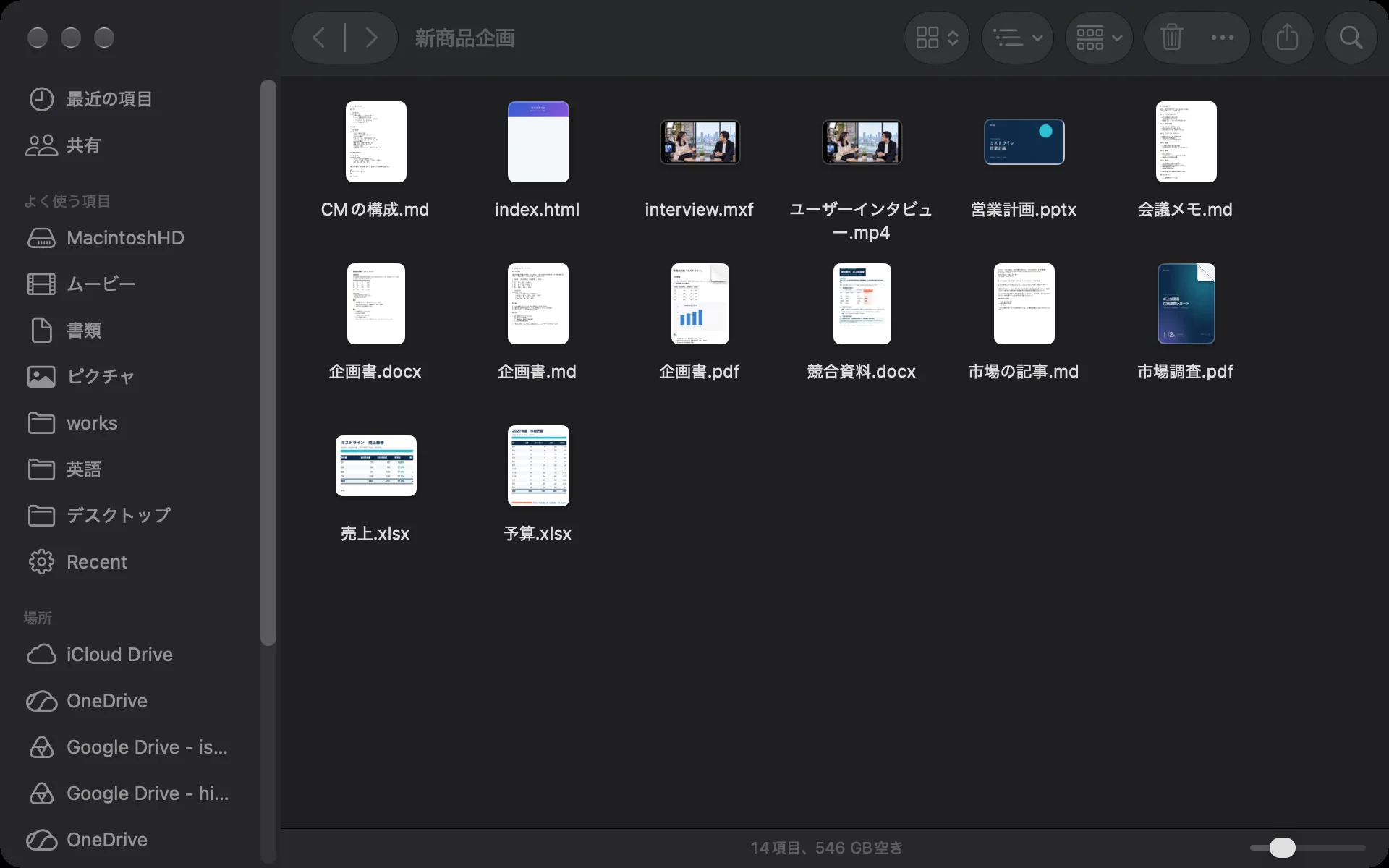Open the icon view switcher dropdown

point(937,38)
